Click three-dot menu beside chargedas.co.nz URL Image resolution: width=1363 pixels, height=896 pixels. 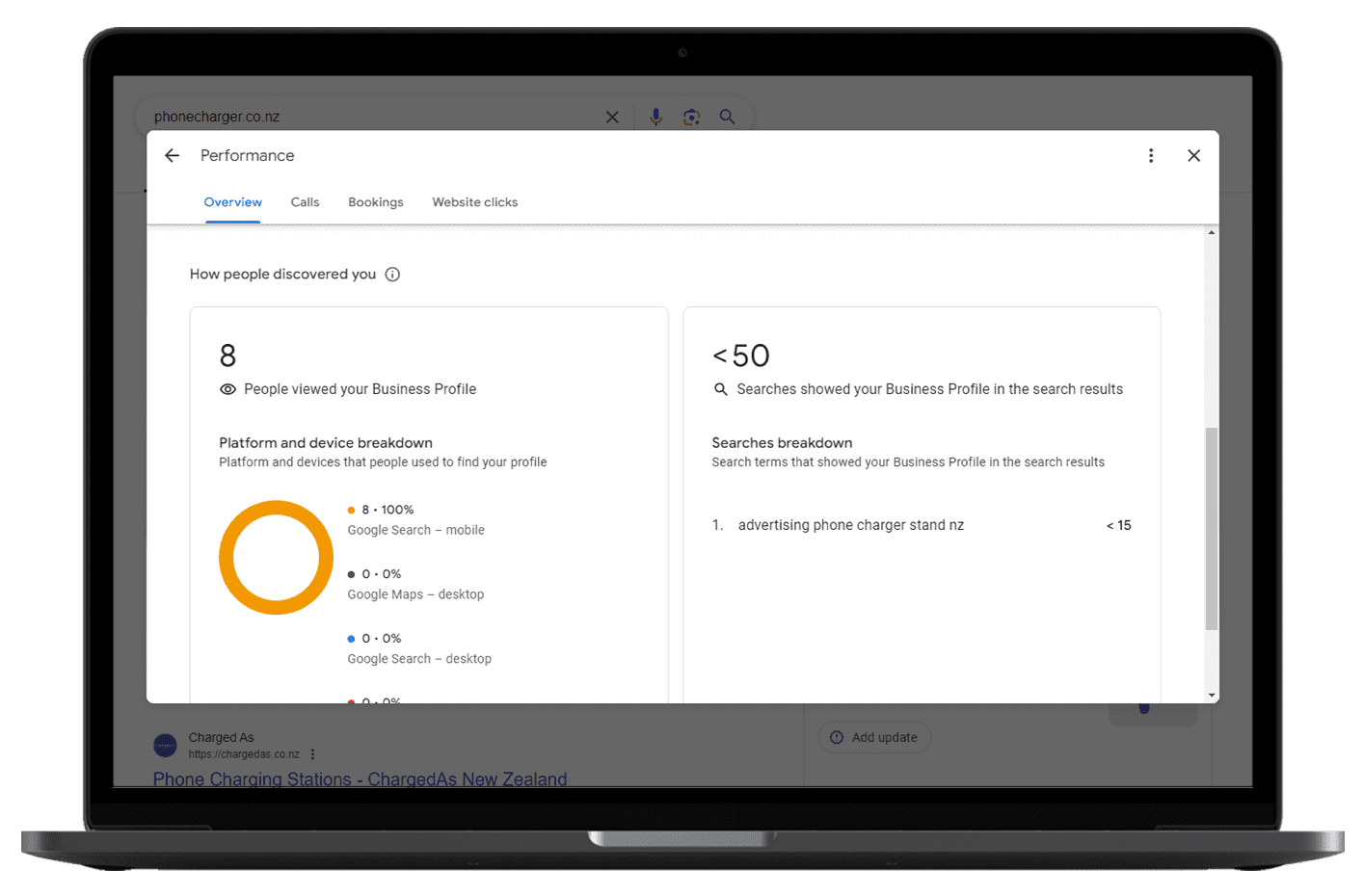[312, 754]
